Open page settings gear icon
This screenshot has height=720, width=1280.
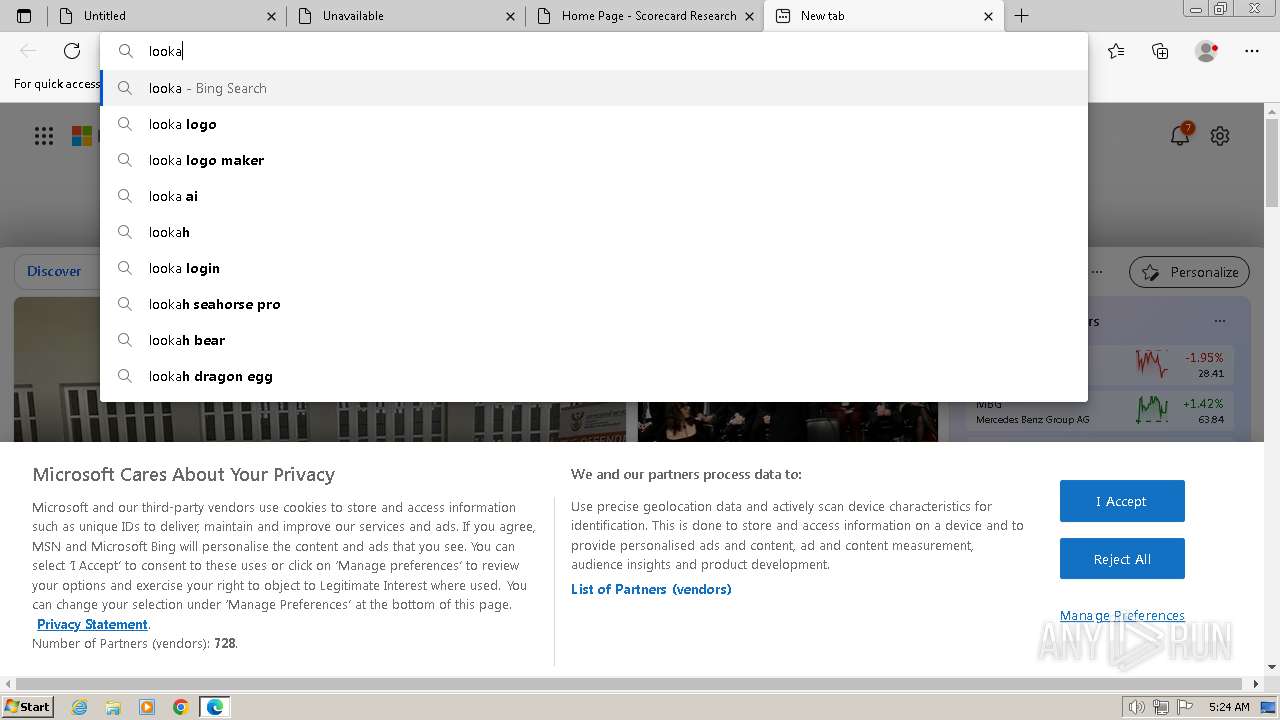point(1220,136)
